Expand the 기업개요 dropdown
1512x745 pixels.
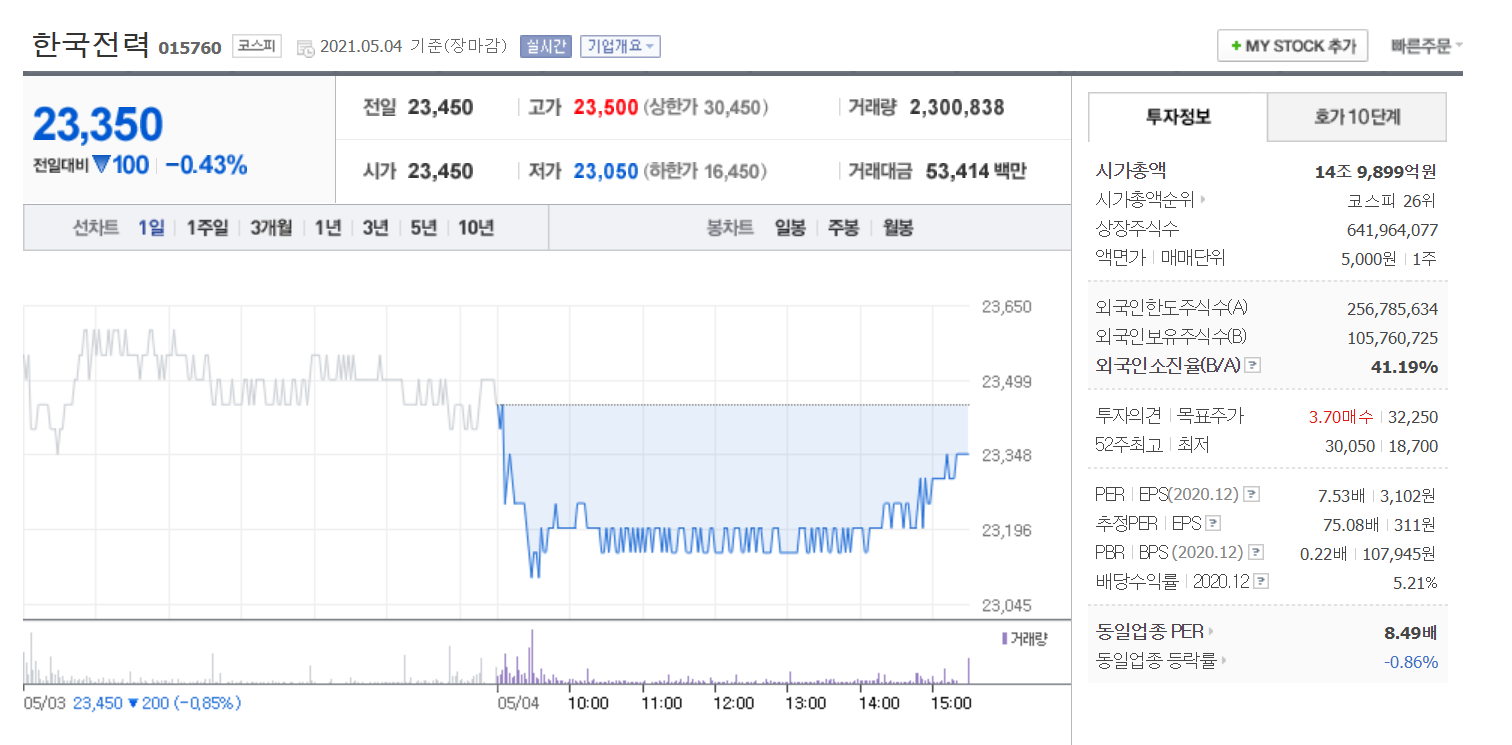point(620,46)
